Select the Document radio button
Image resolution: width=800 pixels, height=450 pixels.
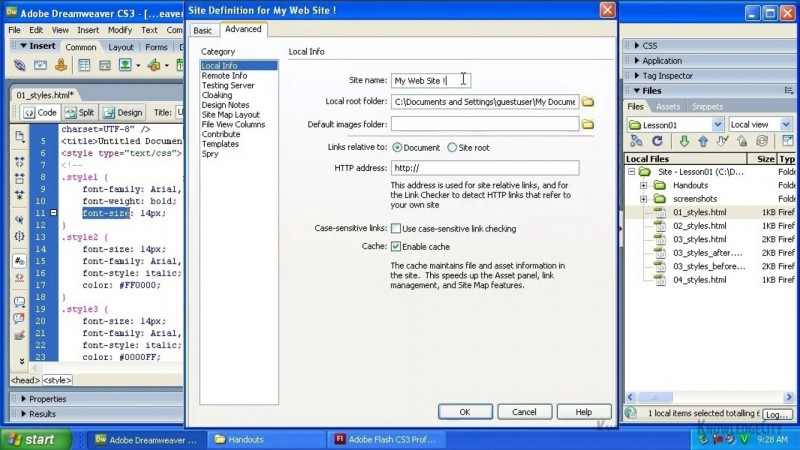[x=397, y=147]
